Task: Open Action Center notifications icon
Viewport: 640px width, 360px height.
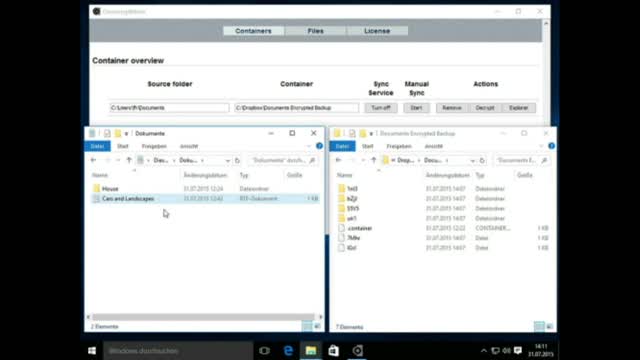Action: pyautogui.click(x=518, y=351)
